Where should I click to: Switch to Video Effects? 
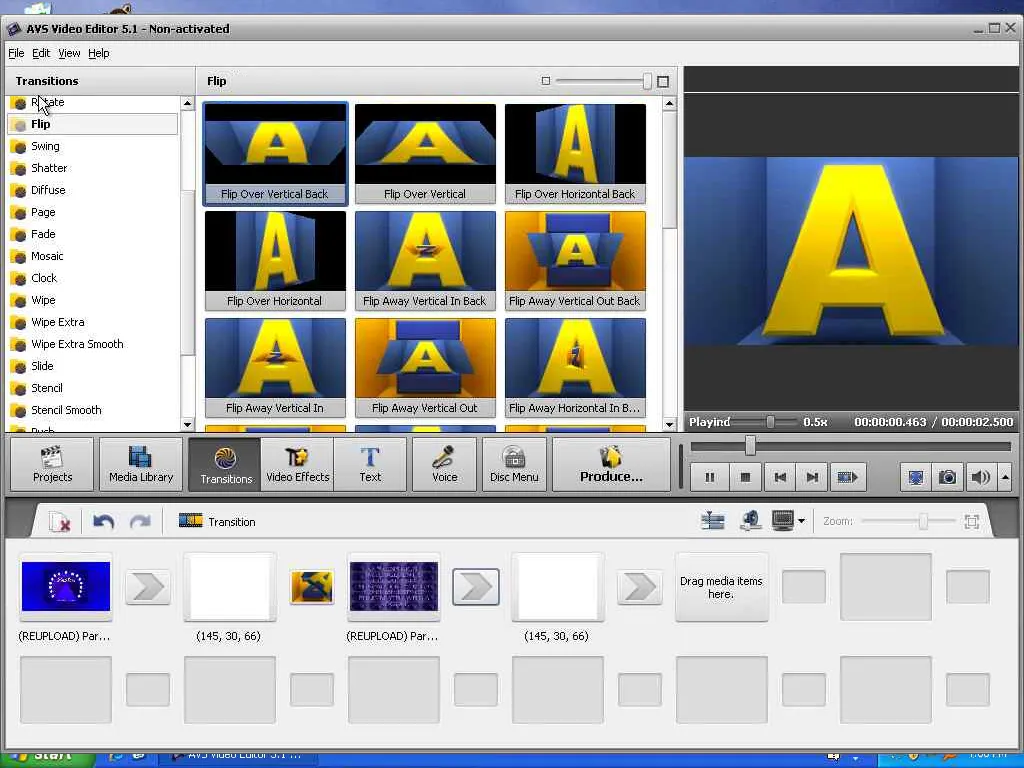297,464
